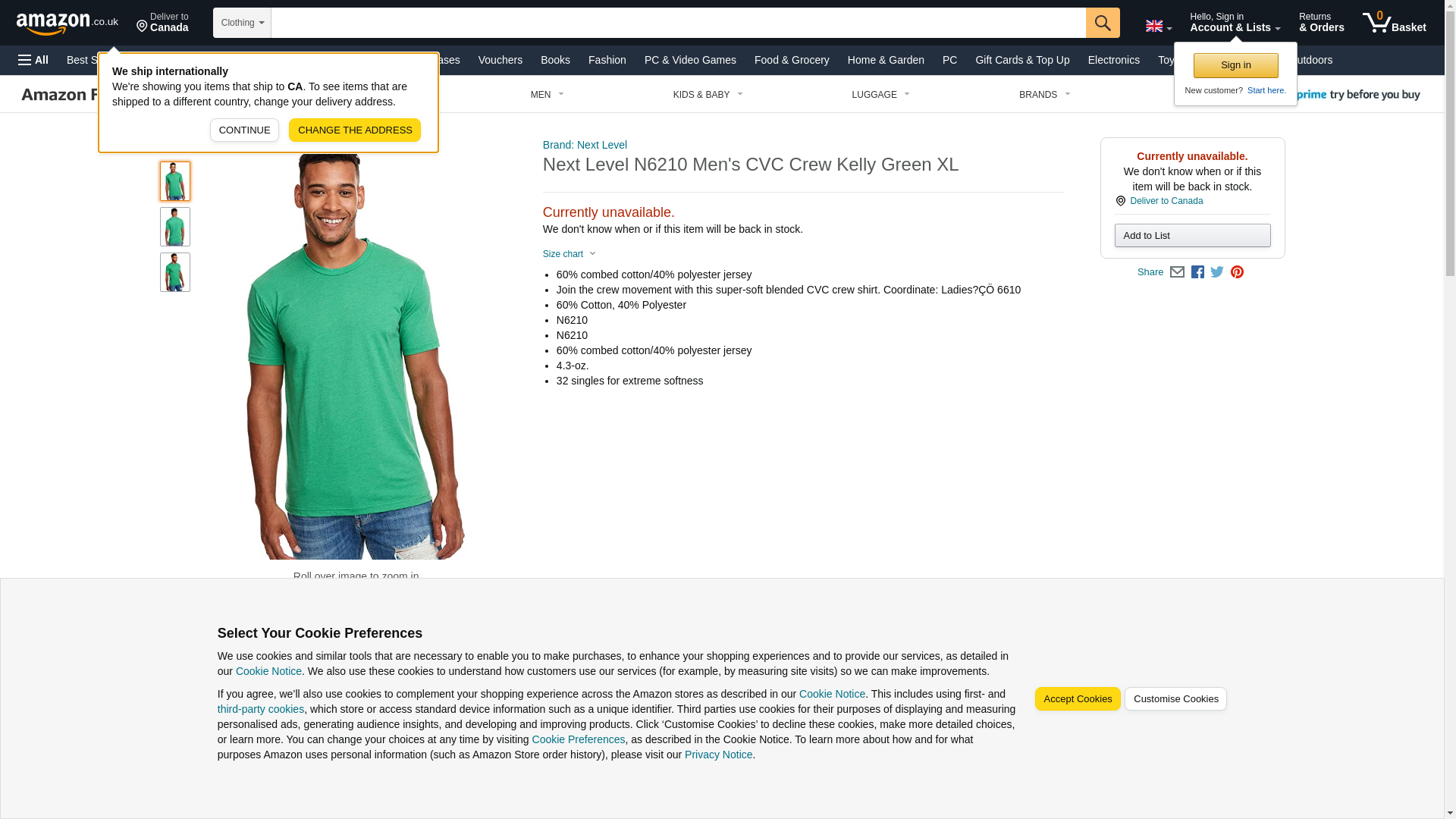Open the BRANDS menu

click(x=1044, y=95)
